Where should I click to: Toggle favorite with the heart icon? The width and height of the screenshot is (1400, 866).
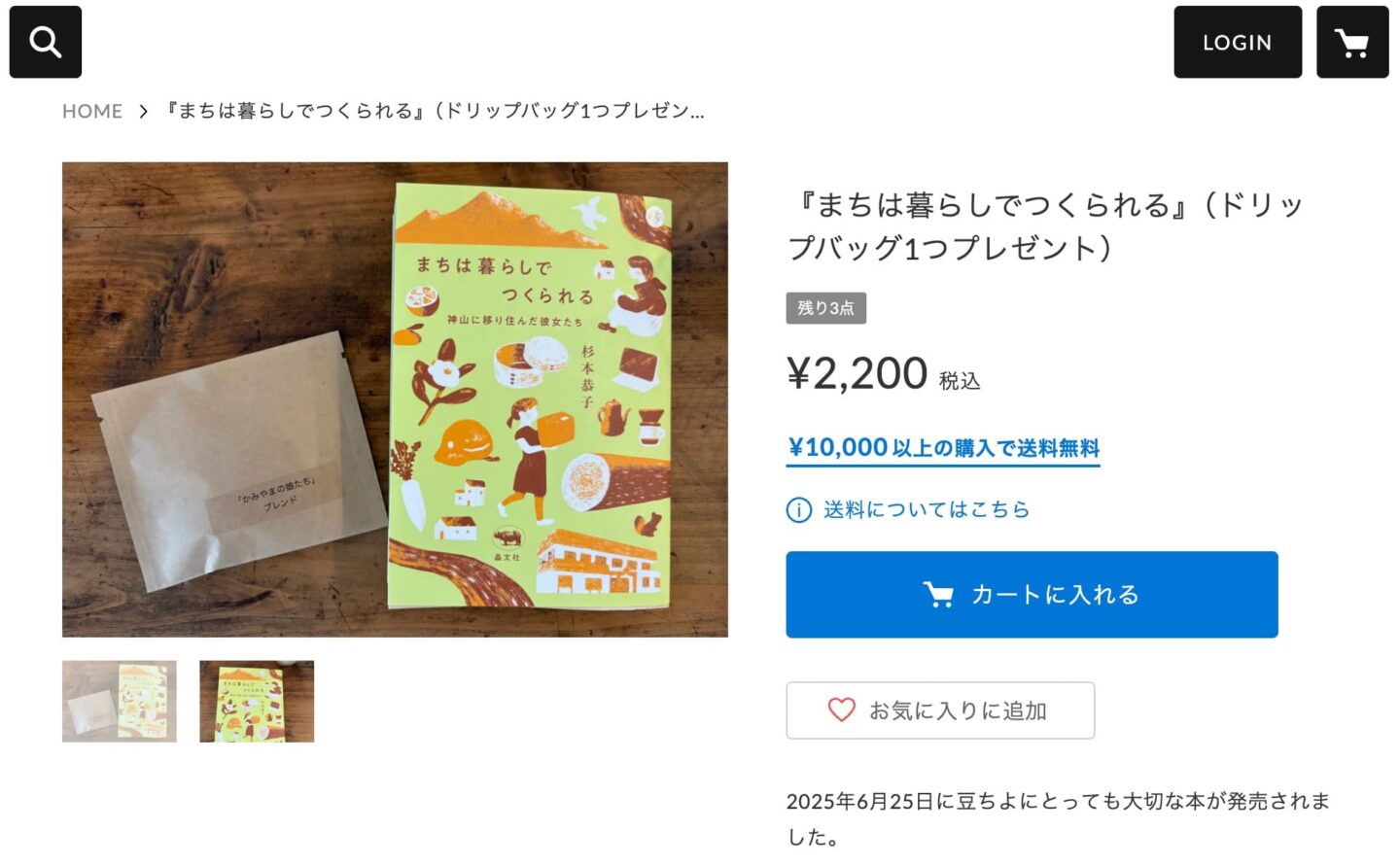842,710
